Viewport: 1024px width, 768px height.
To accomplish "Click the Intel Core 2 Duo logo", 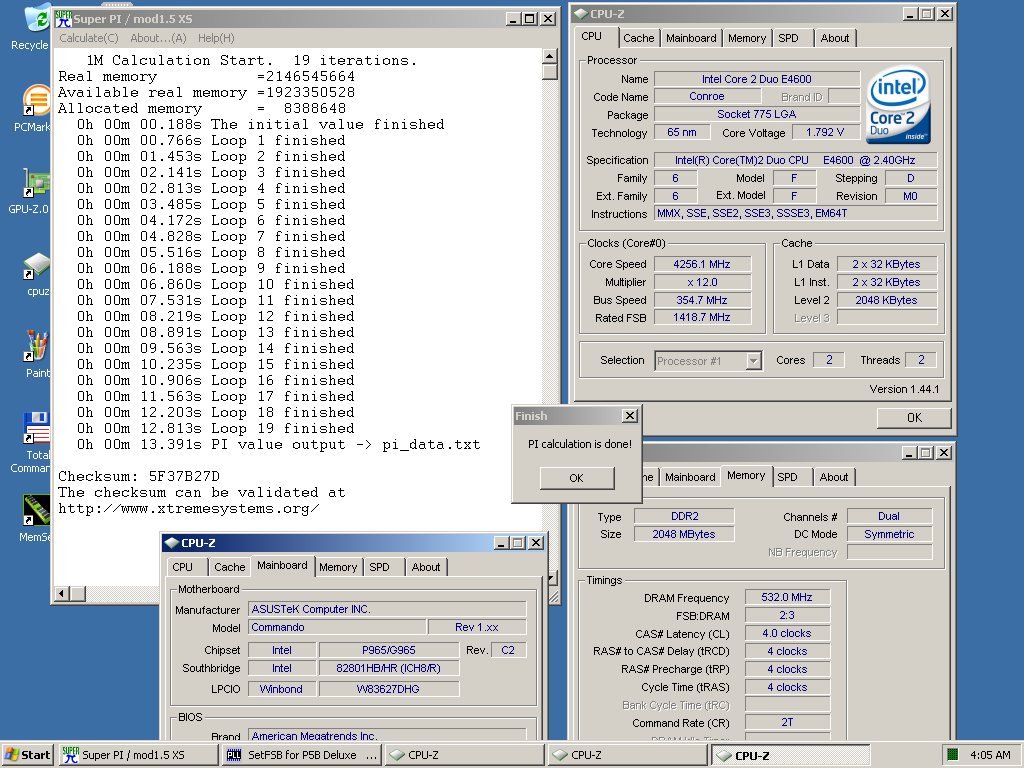I will point(898,106).
